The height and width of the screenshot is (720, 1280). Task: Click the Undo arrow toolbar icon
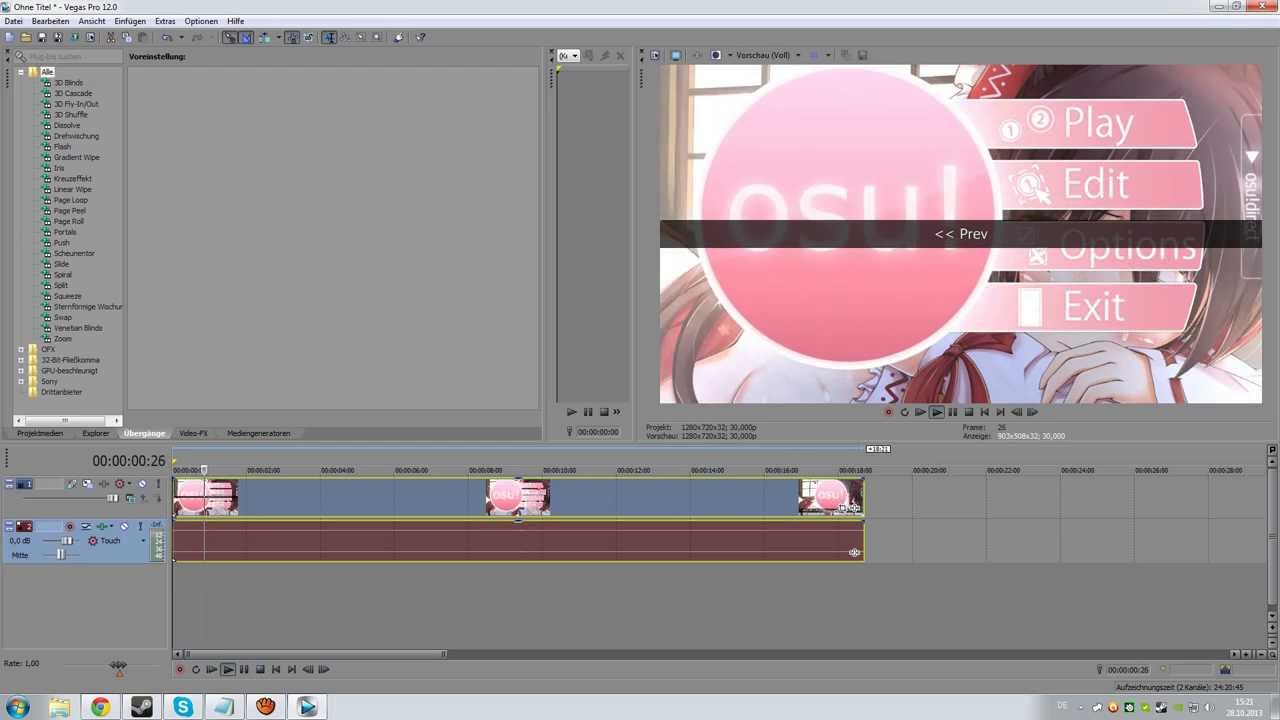(166, 38)
